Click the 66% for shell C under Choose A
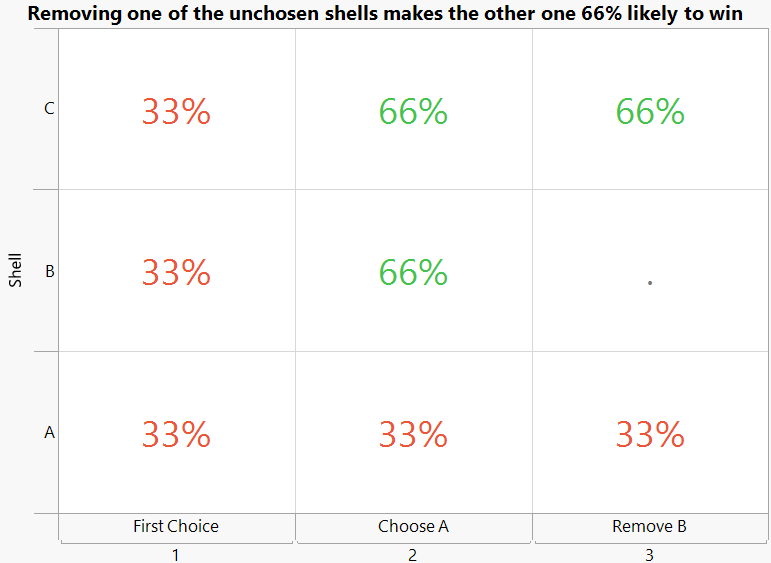 [413, 111]
